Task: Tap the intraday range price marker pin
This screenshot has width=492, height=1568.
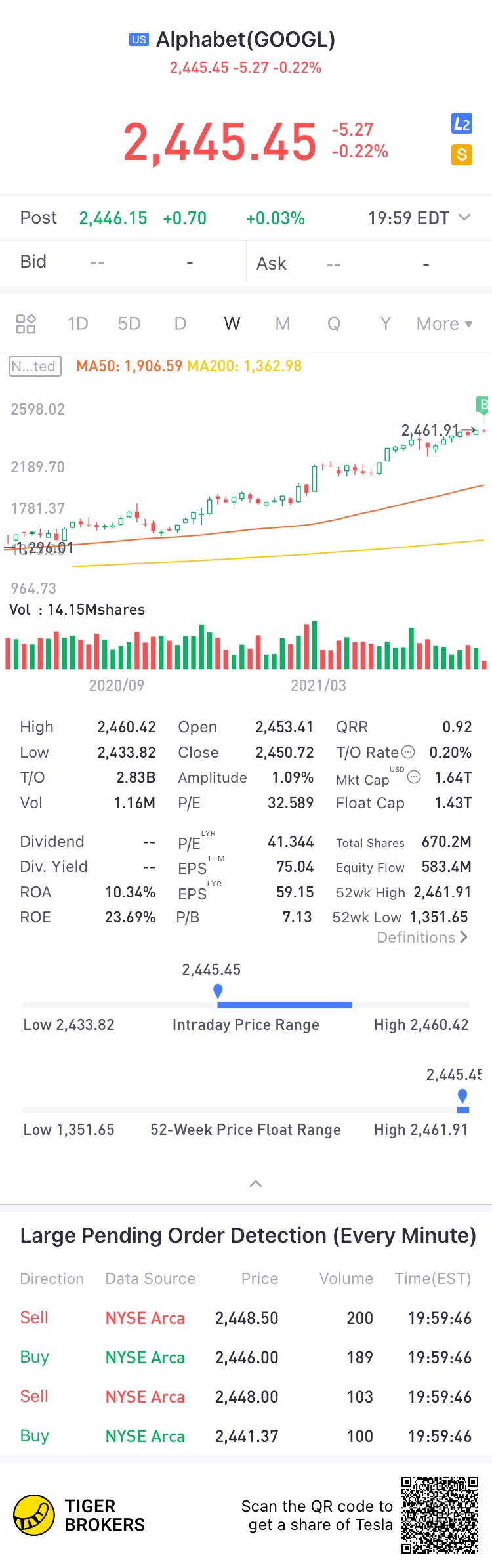Action: pyautogui.click(x=218, y=991)
